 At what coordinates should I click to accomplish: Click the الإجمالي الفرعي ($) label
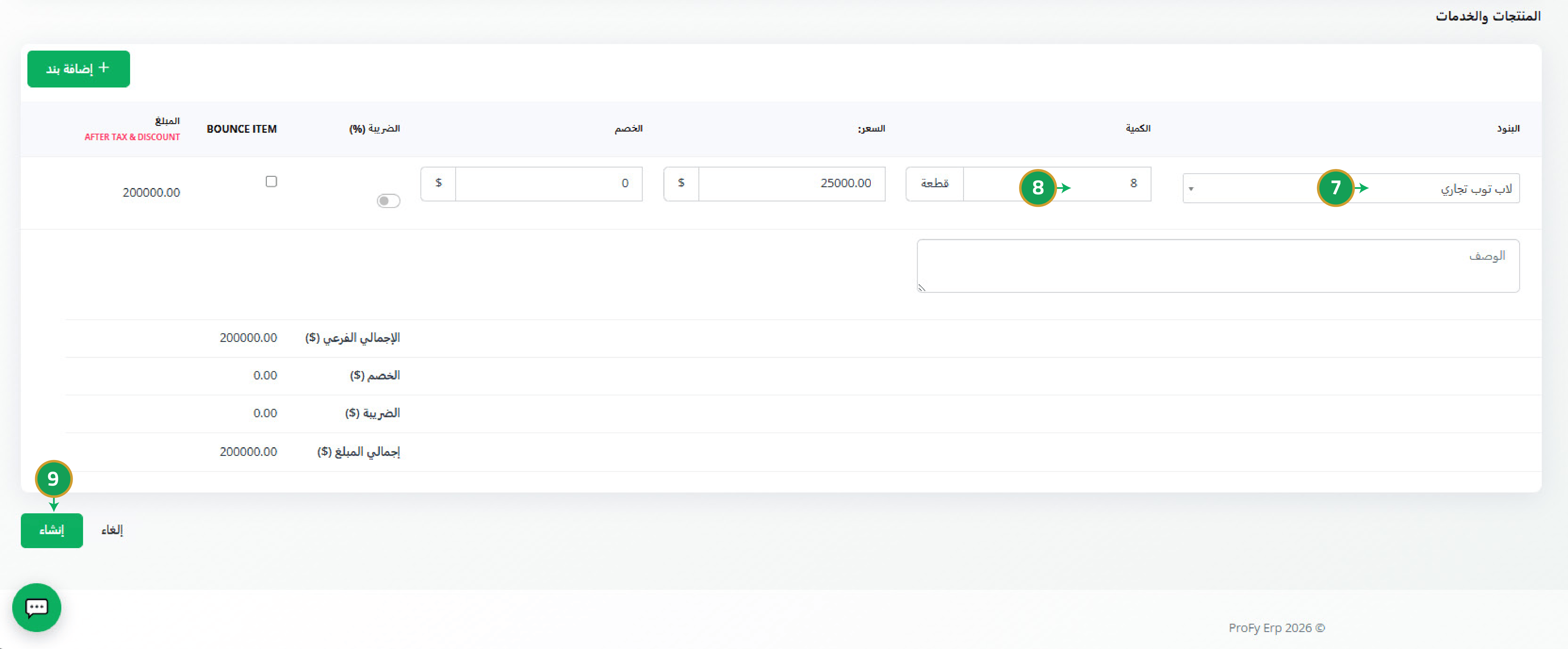point(352,338)
